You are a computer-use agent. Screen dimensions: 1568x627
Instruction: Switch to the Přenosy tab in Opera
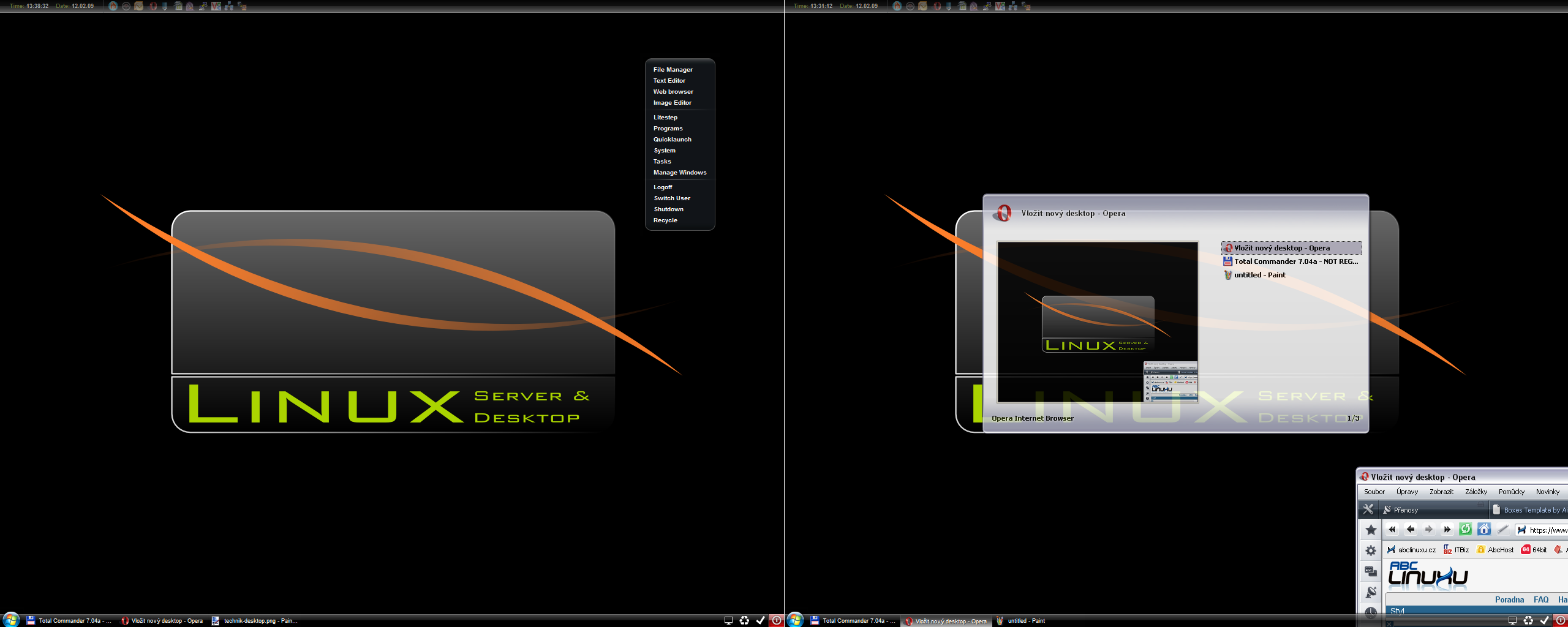pos(1433,509)
